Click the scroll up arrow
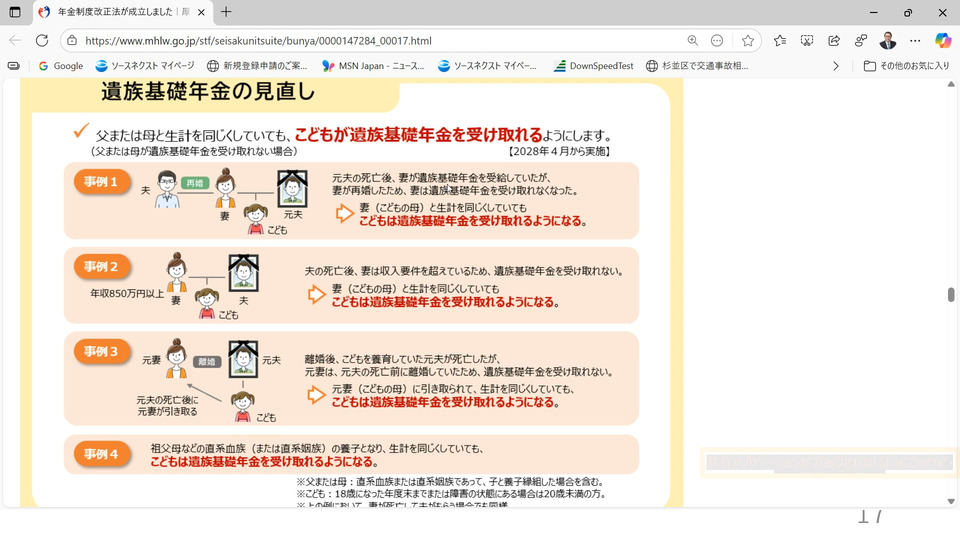This screenshot has height=540, width=960. point(951,84)
